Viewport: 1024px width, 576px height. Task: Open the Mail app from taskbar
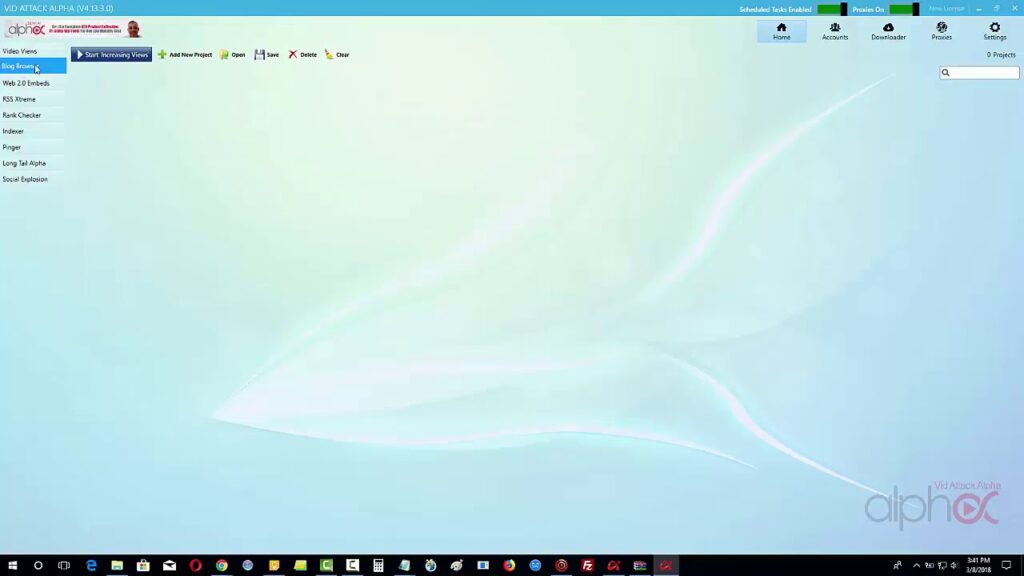tap(169, 566)
